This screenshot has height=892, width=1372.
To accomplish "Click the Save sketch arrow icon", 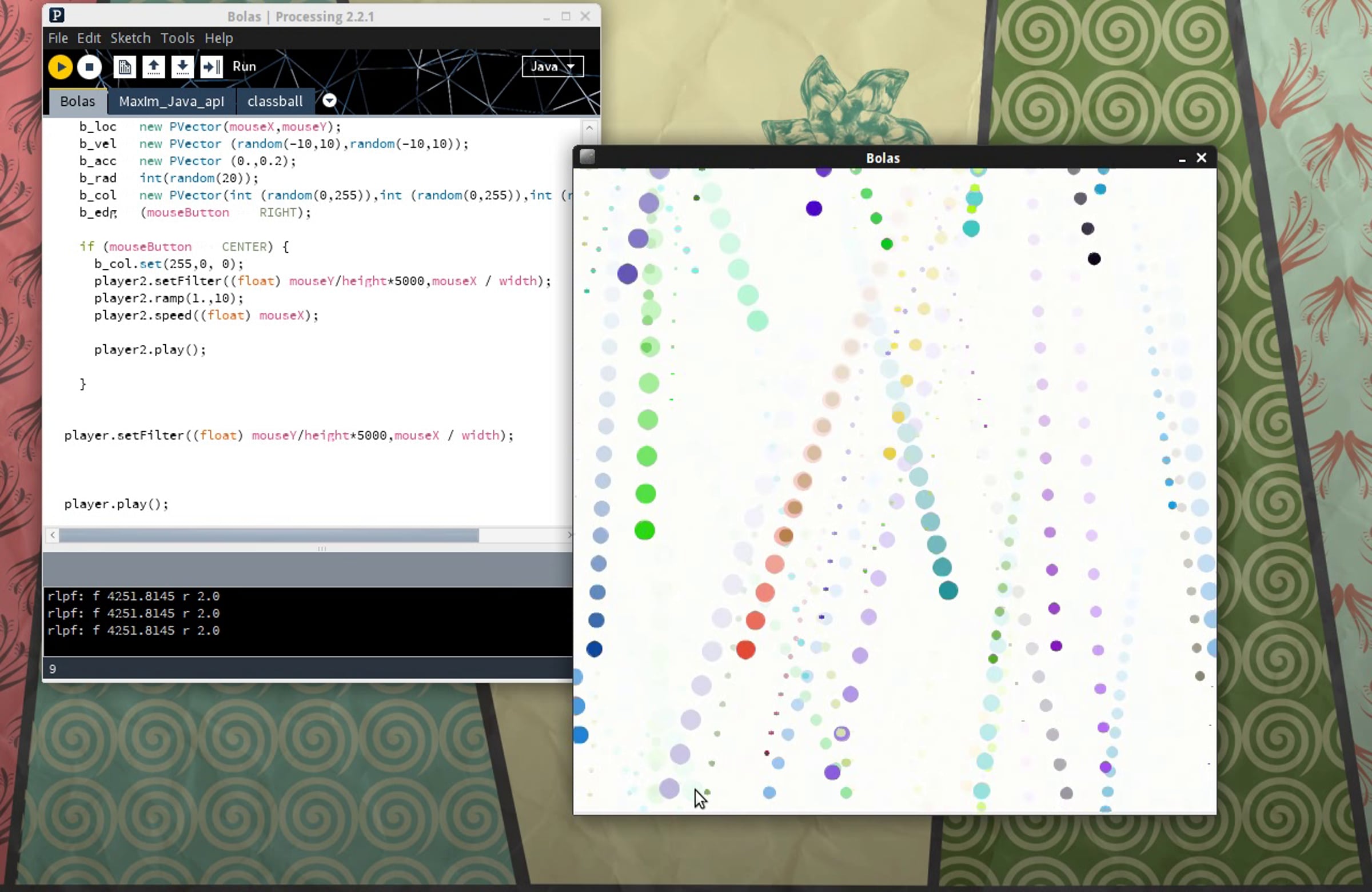I will pos(182,67).
